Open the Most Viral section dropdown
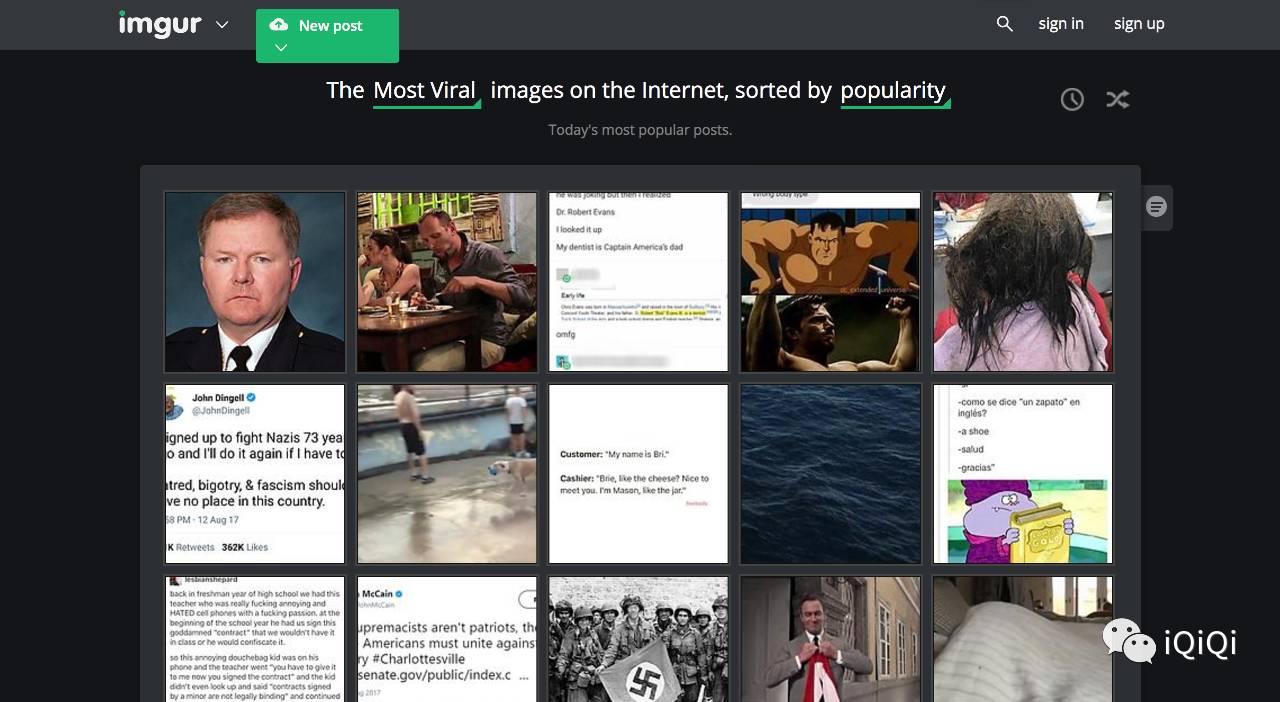Screen dimensions: 1280x702 point(426,91)
